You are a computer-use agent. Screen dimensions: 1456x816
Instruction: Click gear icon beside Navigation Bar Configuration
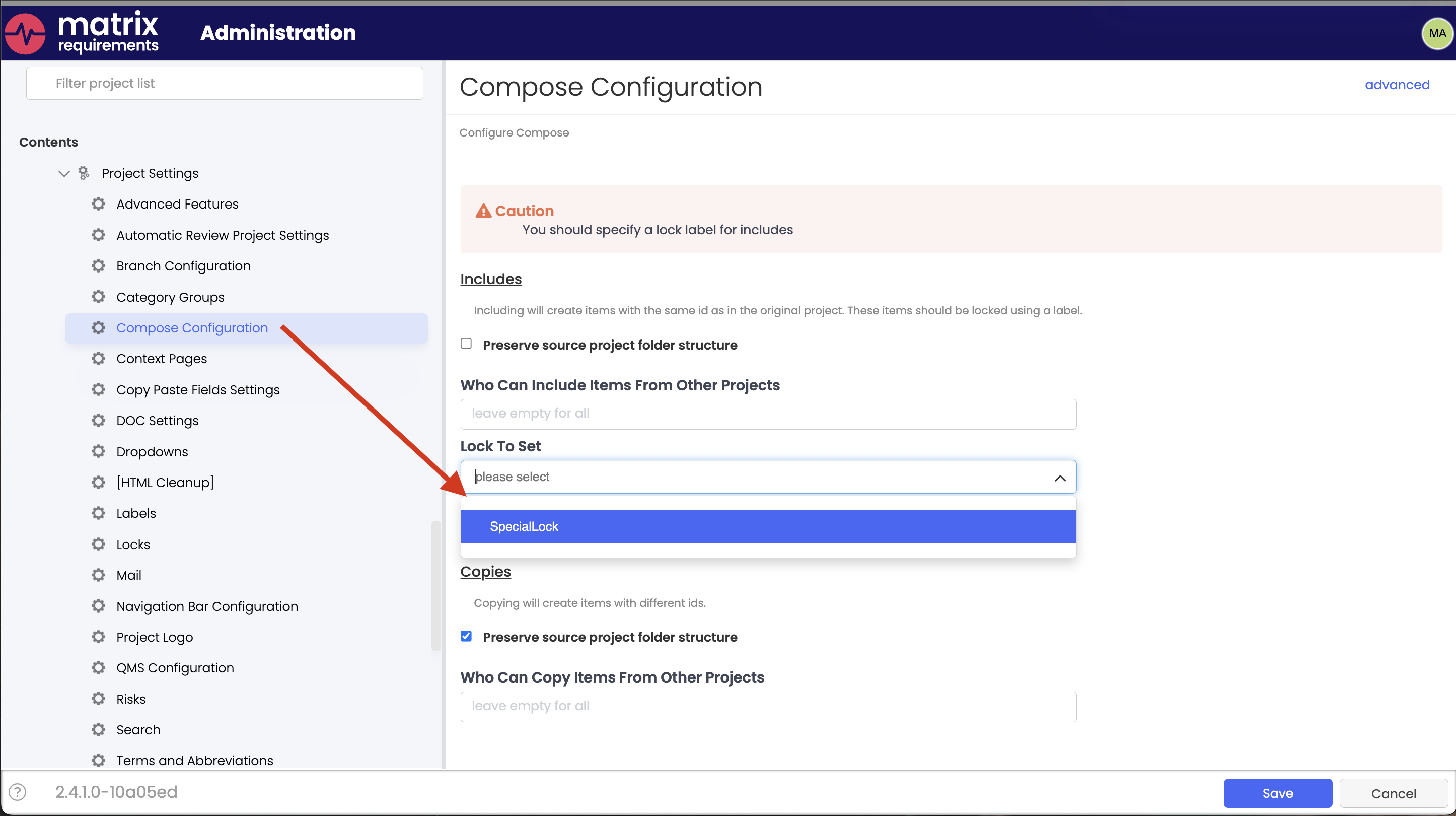tap(98, 606)
